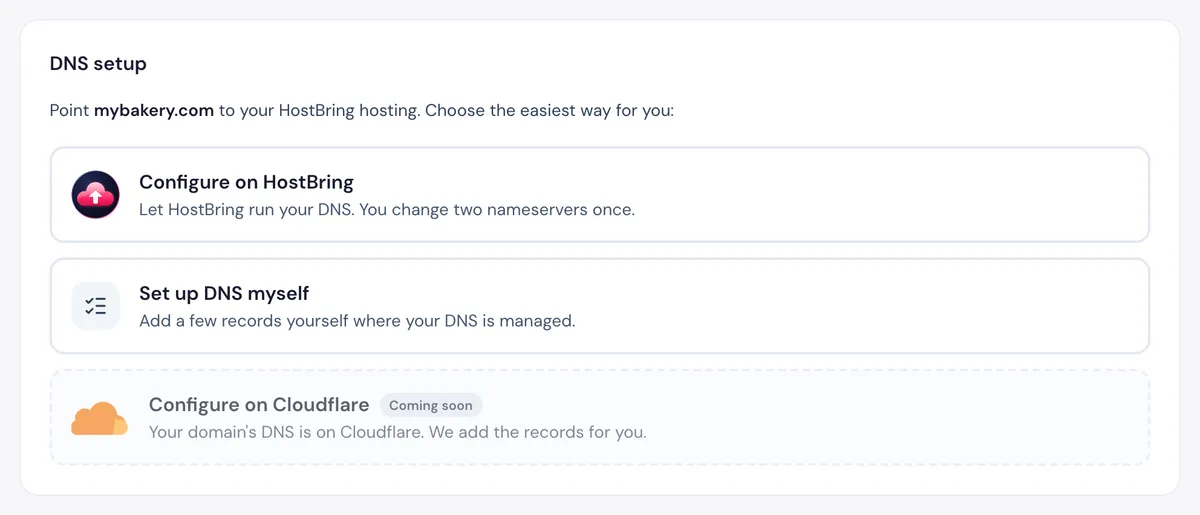Click the checklist icon for manual DNS
This screenshot has width=1200, height=515.
tap(96, 306)
